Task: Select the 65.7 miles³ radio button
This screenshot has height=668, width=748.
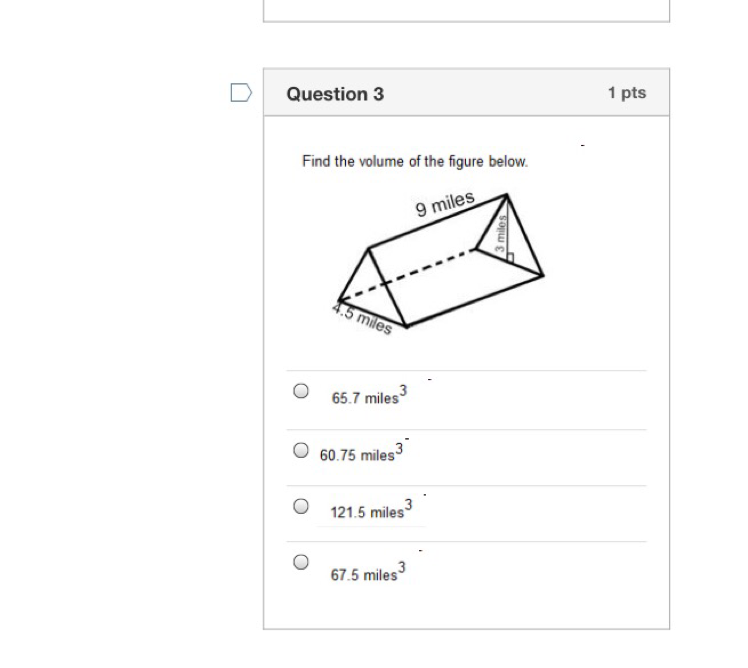Action: click(x=301, y=391)
